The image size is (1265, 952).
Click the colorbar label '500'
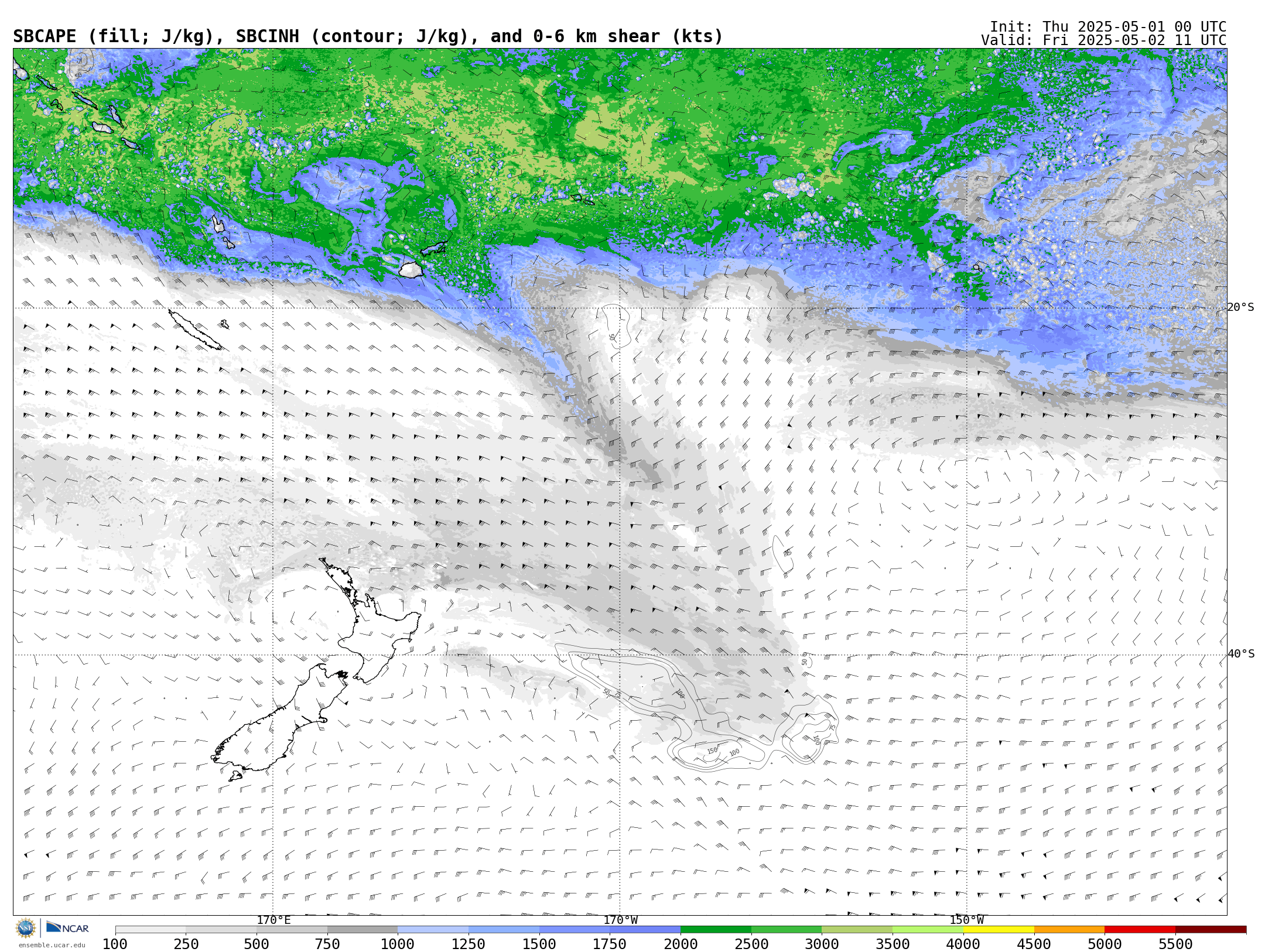(x=257, y=944)
